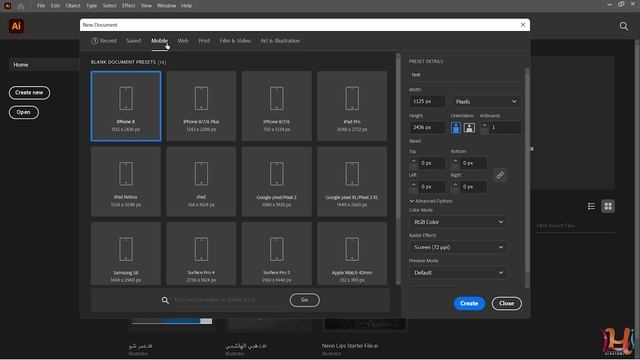Open the Type menu
The width and height of the screenshot is (640, 360).
tap(91, 6)
